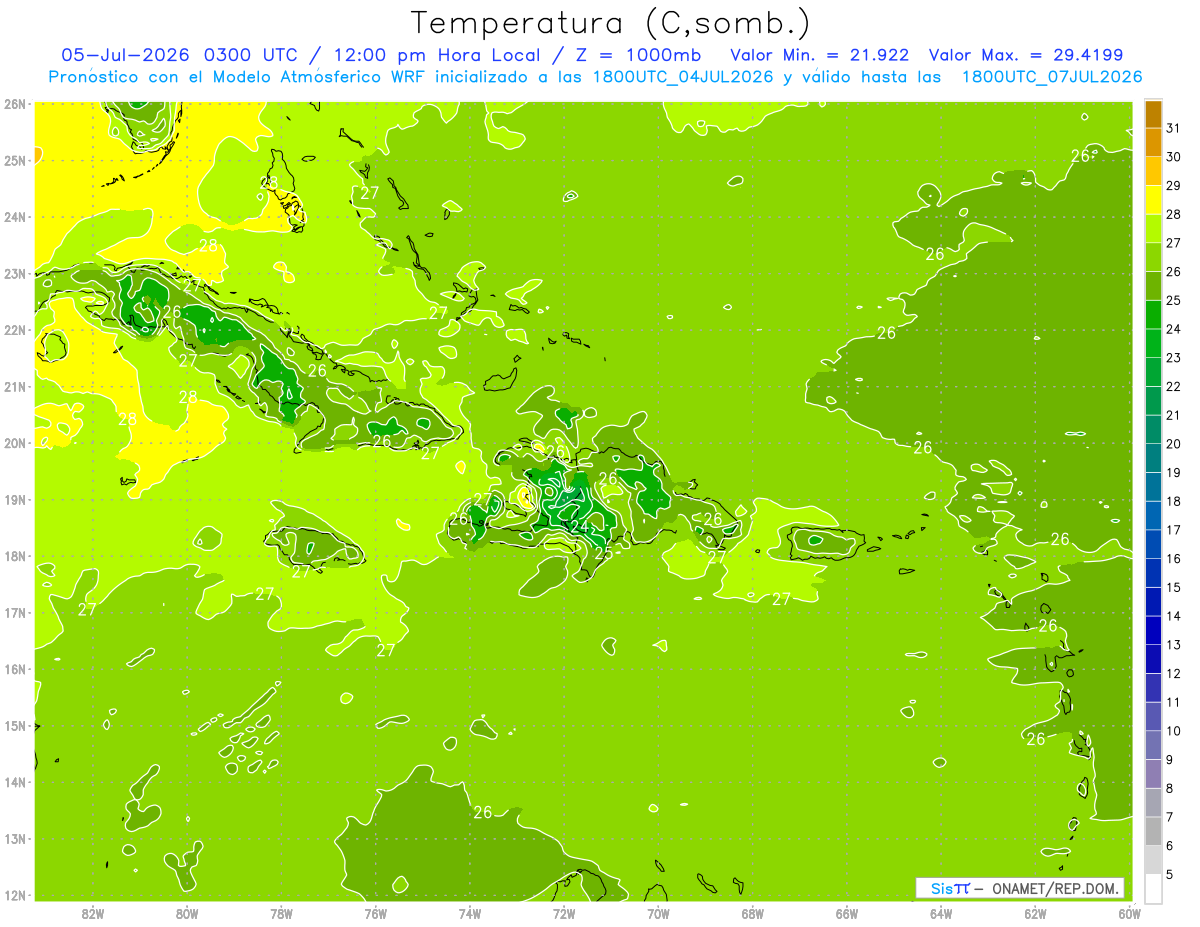The height and width of the screenshot is (927, 1200).
Task: Click the 18N latitude axis label
Action: pyautogui.click(x=15, y=556)
